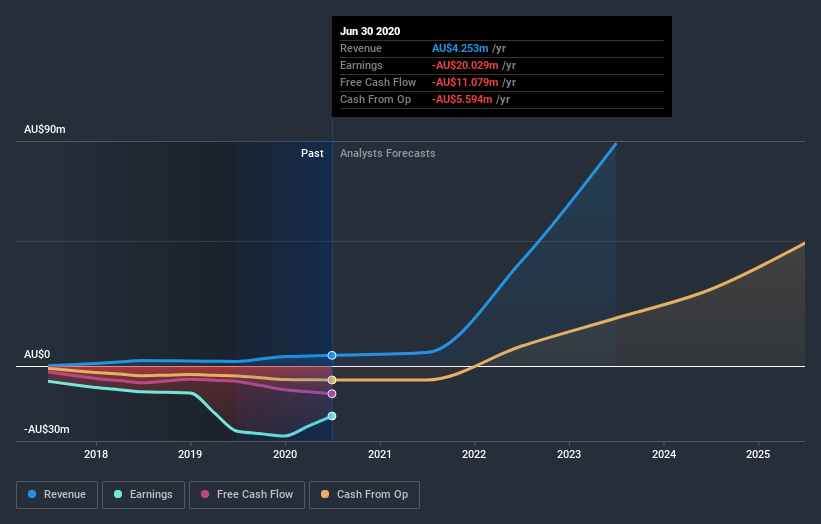Click the -AU$20.029m earnings value
The height and width of the screenshot is (524, 821).
(x=465, y=65)
